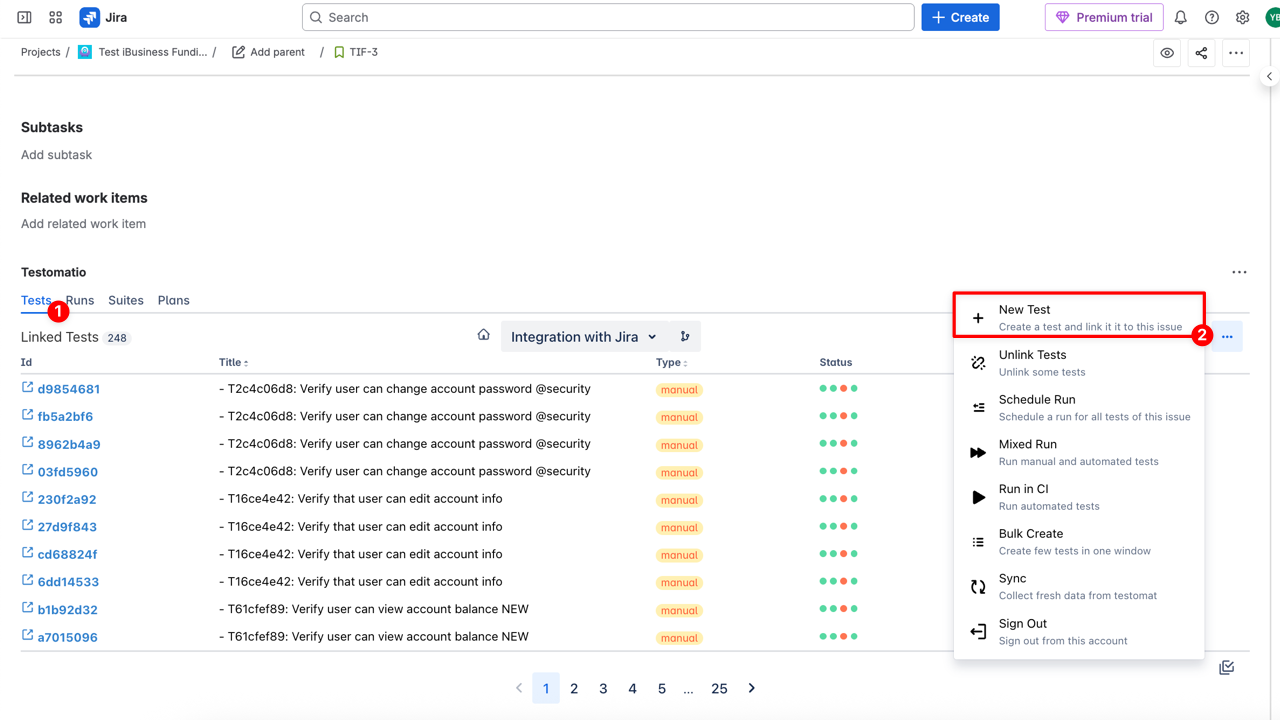Select New Test from the menu
1280x720 pixels.
(1078, 317)
